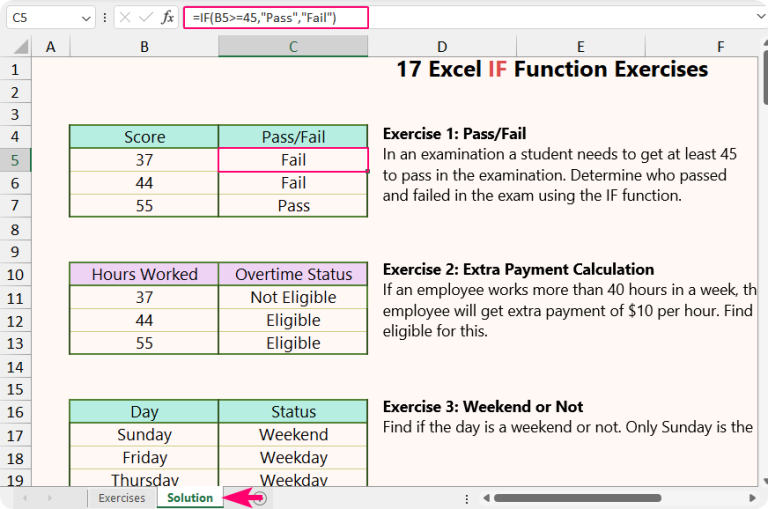Click the sheet tab bar splitter dots
Screen dimensions: 768x509
(466, 499)
